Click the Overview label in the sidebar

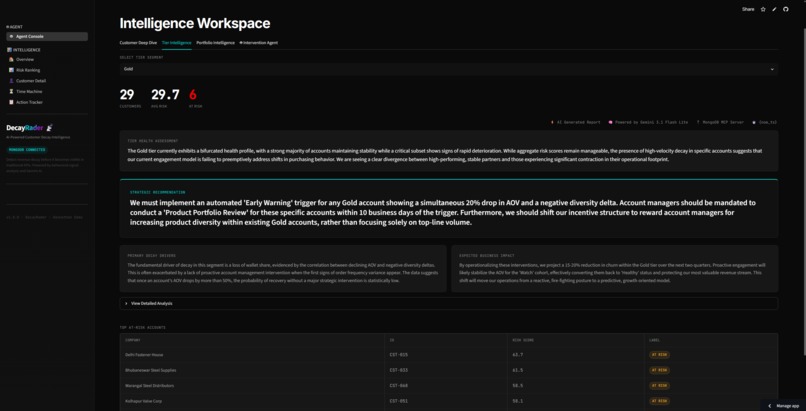pos(25,60)
